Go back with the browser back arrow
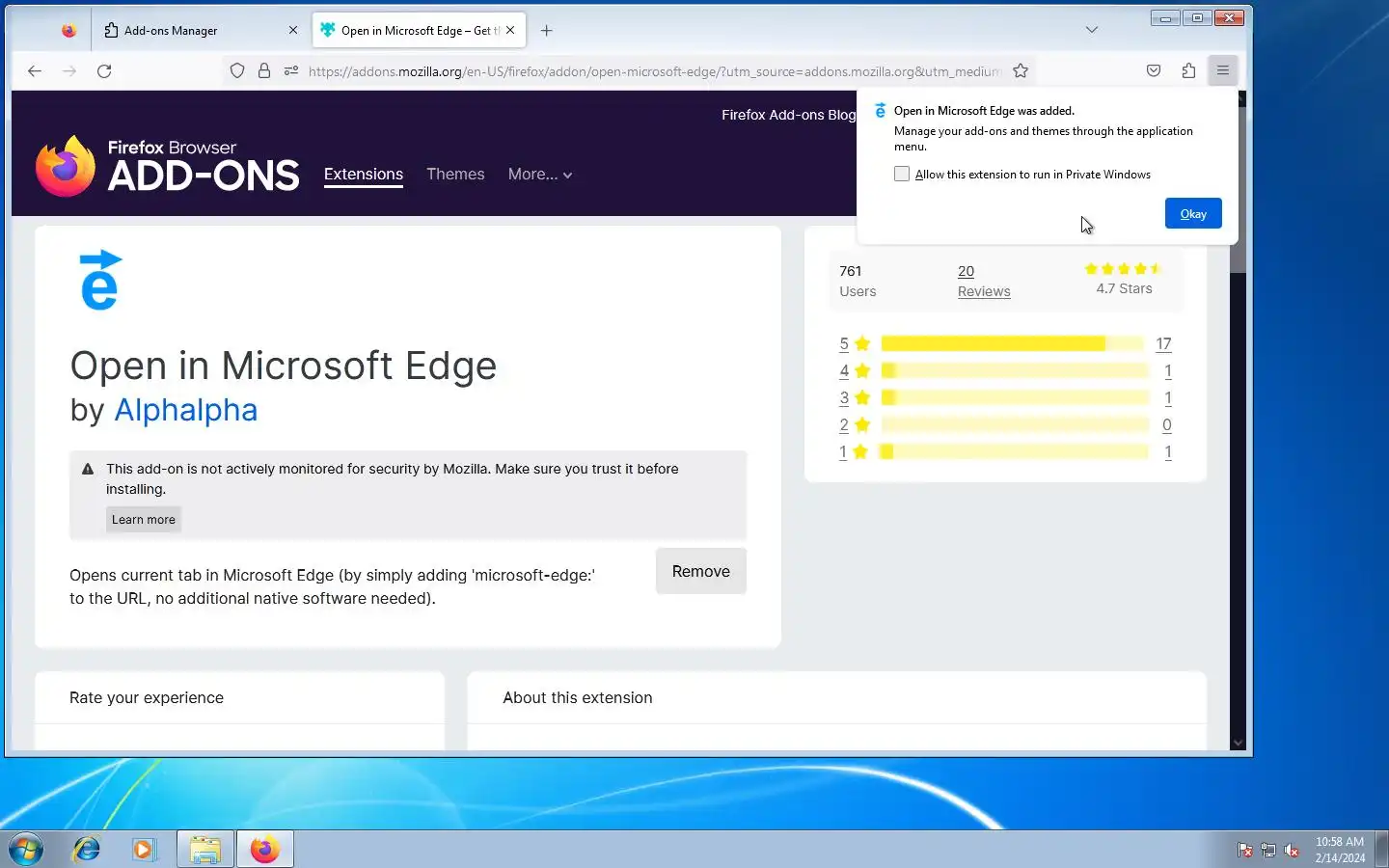Viewport: 1389px width, 868px height. pyautogui.click(x=35, y=70)
